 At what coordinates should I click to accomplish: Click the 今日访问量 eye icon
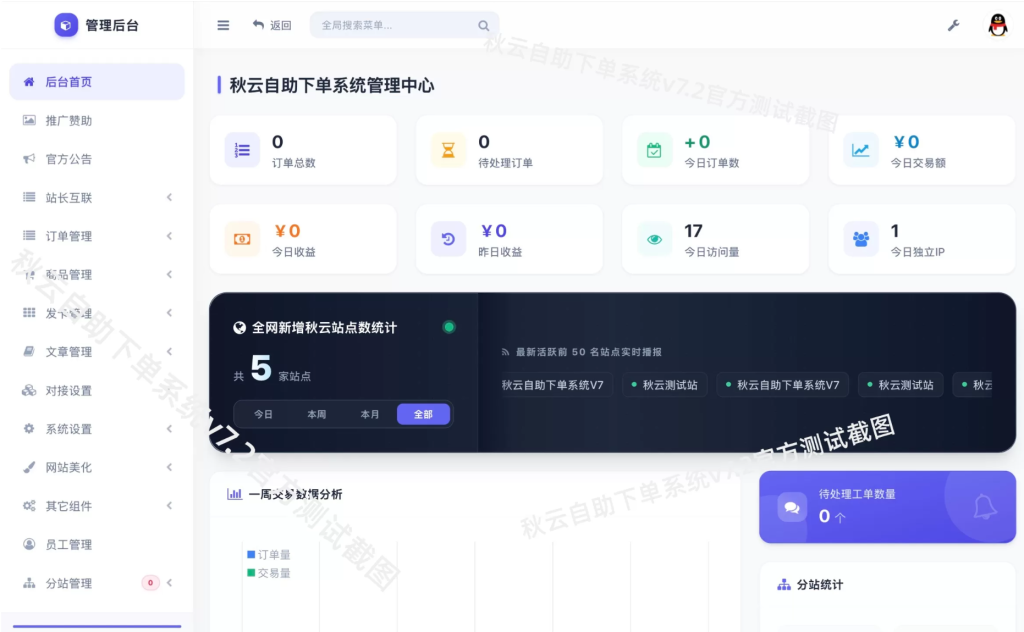pyautogui.click(x=654, y=239)
